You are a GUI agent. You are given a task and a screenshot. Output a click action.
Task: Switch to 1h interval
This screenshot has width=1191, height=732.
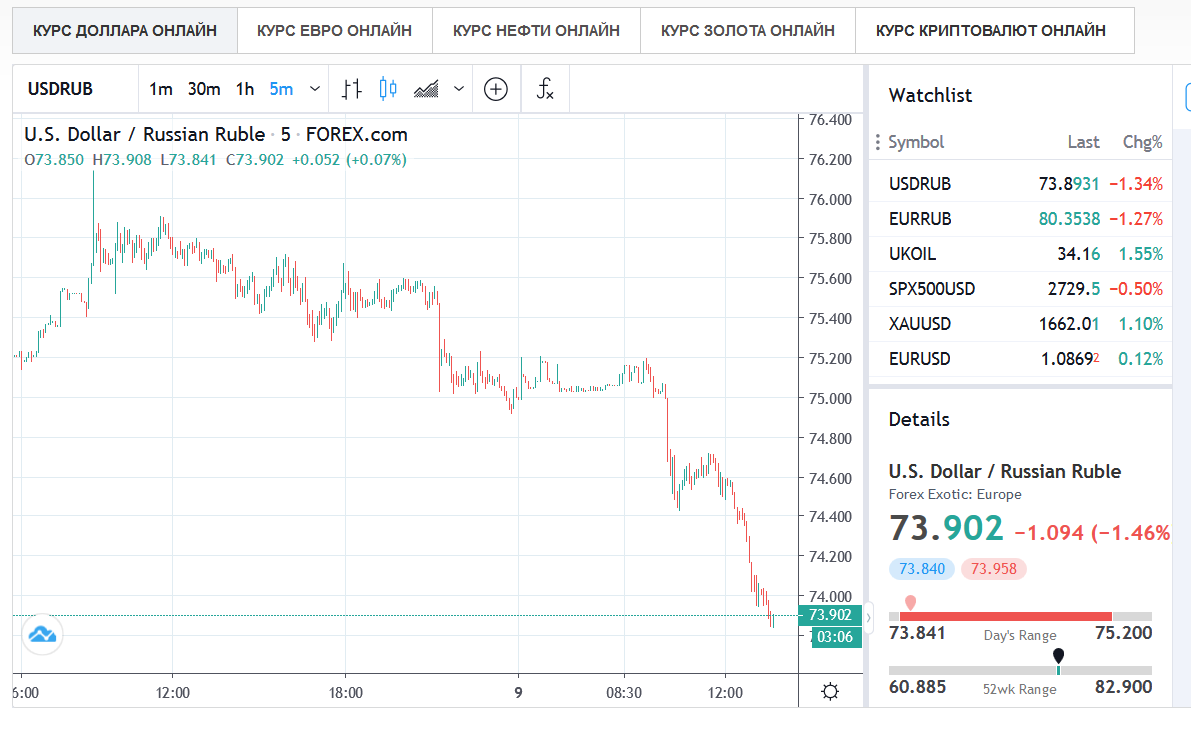[x=245, y=89]
